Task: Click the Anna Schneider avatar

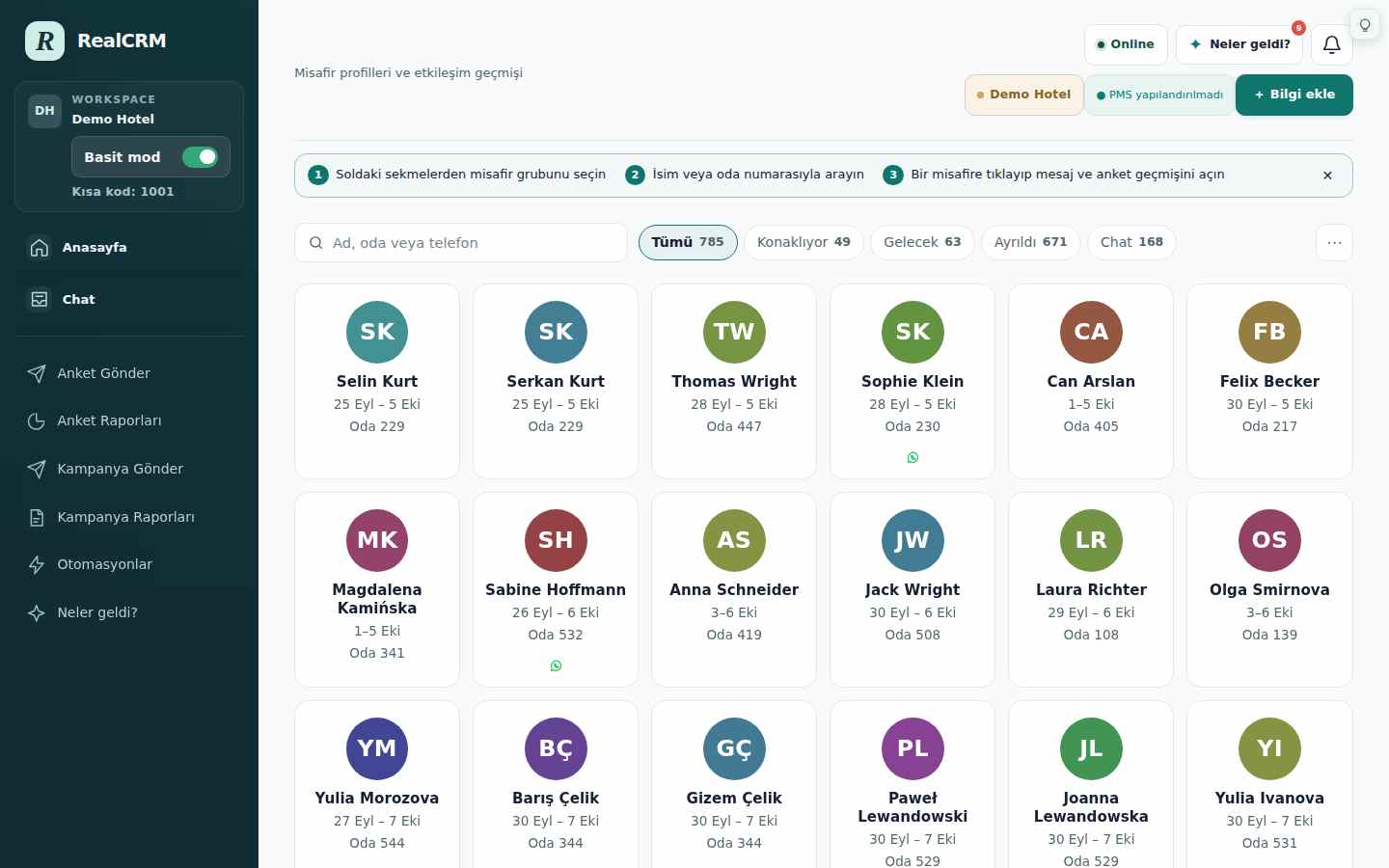Action: coord(734,540)
